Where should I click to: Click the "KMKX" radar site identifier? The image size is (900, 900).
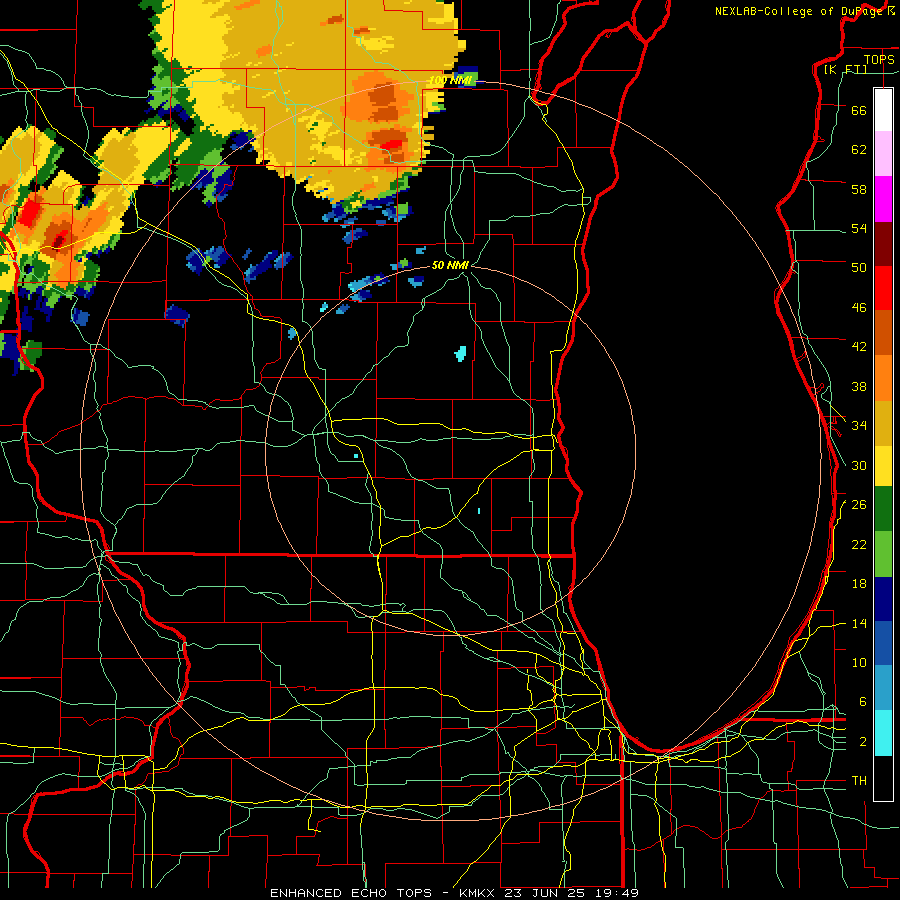pos(479,893)
